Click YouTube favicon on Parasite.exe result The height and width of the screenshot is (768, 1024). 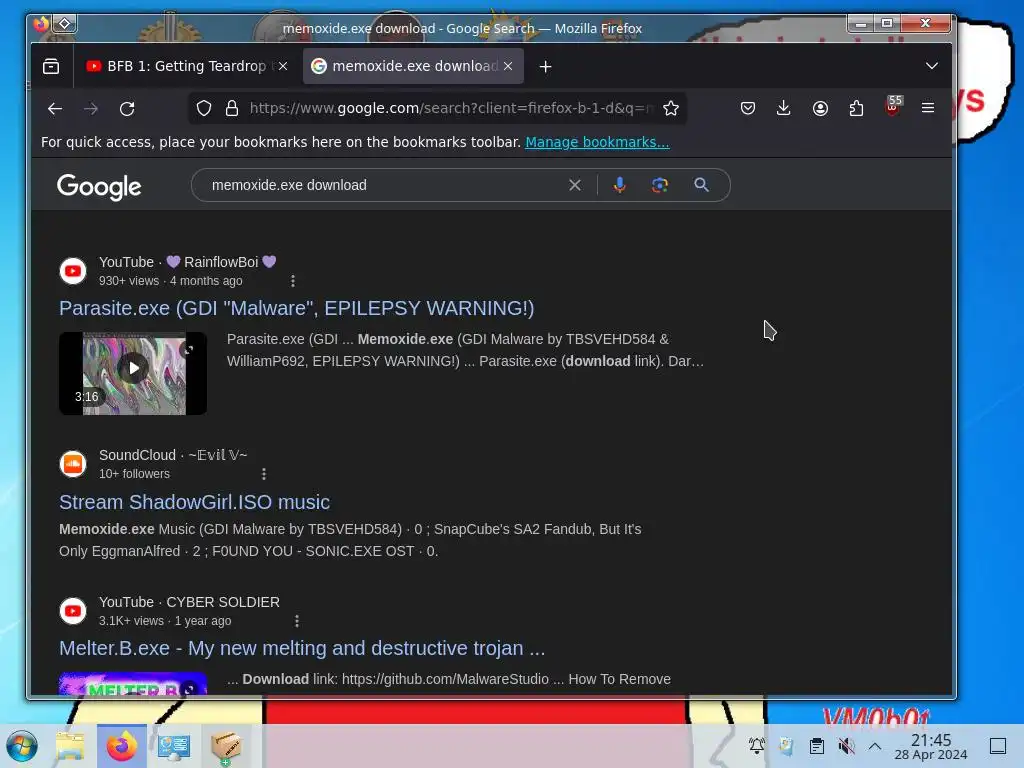[x=73, y=271]
